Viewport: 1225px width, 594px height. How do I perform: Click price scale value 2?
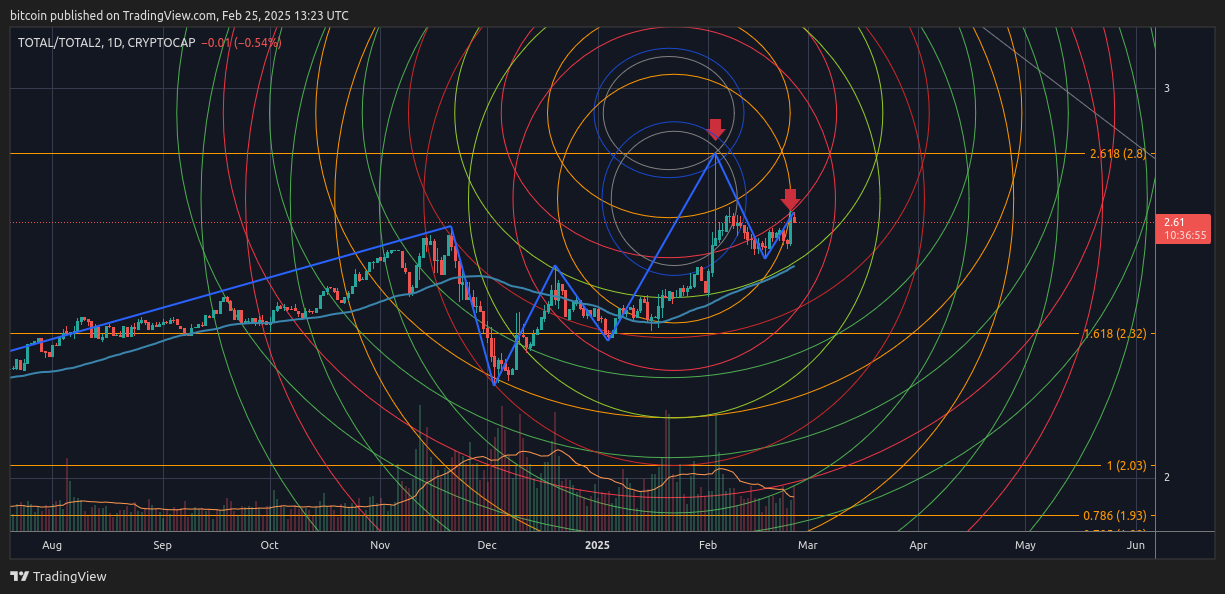1167,478
